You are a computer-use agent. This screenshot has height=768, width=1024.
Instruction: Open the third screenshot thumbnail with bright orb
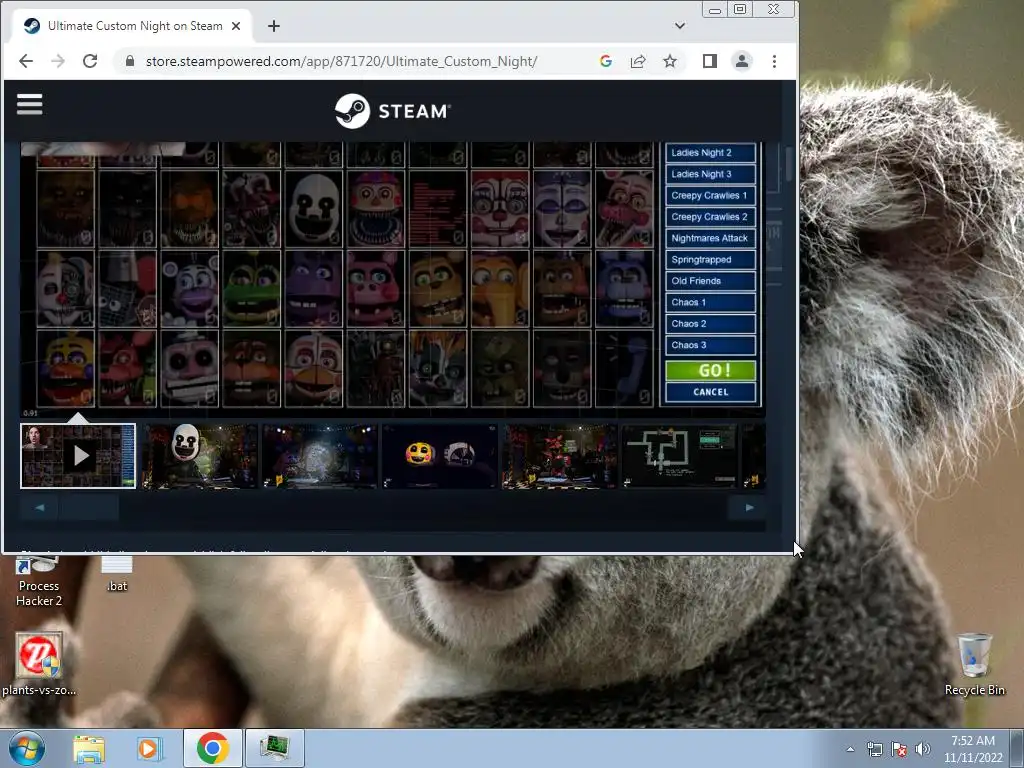pos(319,456)
